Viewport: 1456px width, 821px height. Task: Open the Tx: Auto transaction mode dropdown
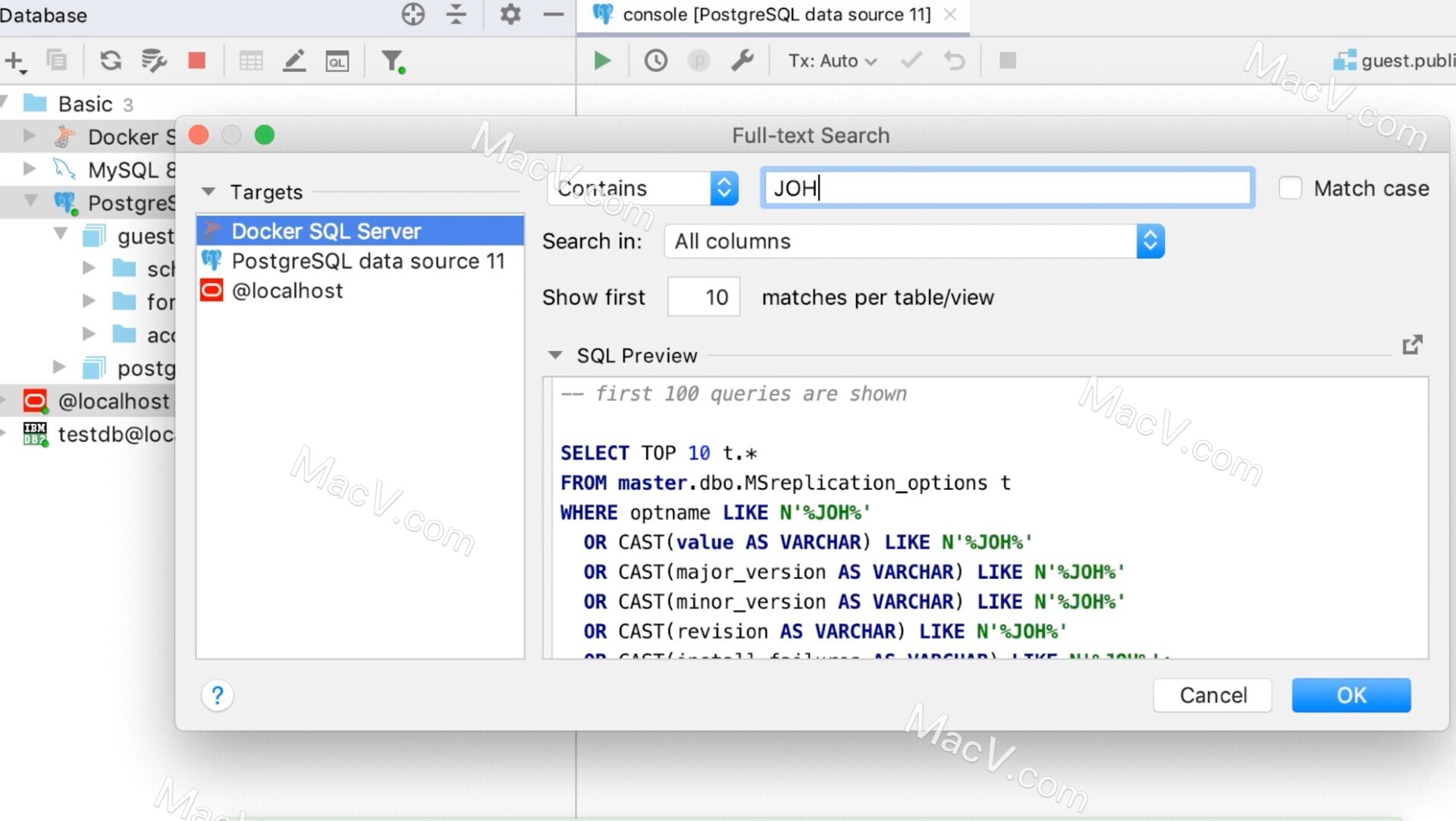pos(832,61)
